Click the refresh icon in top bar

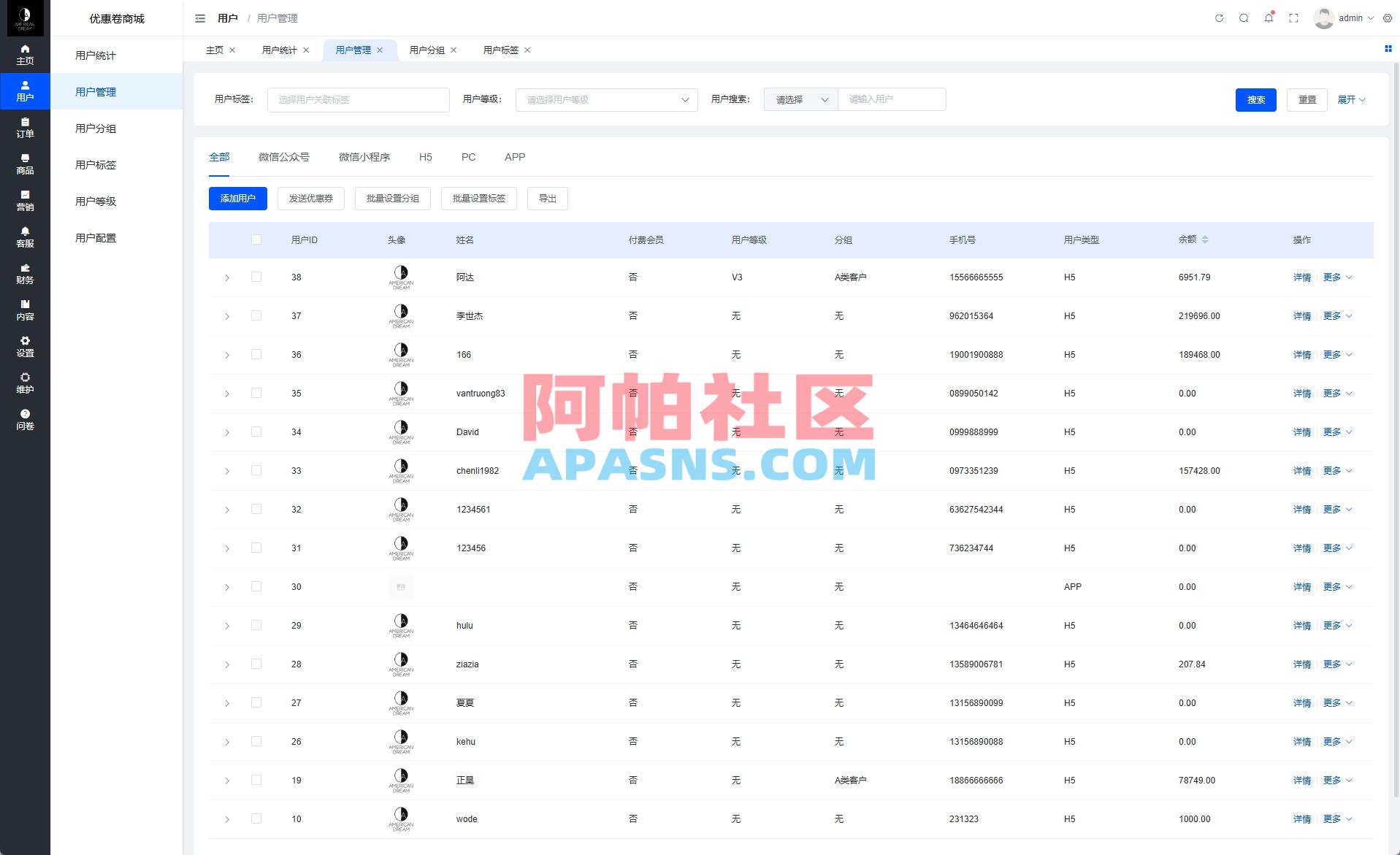point(1218,18)
